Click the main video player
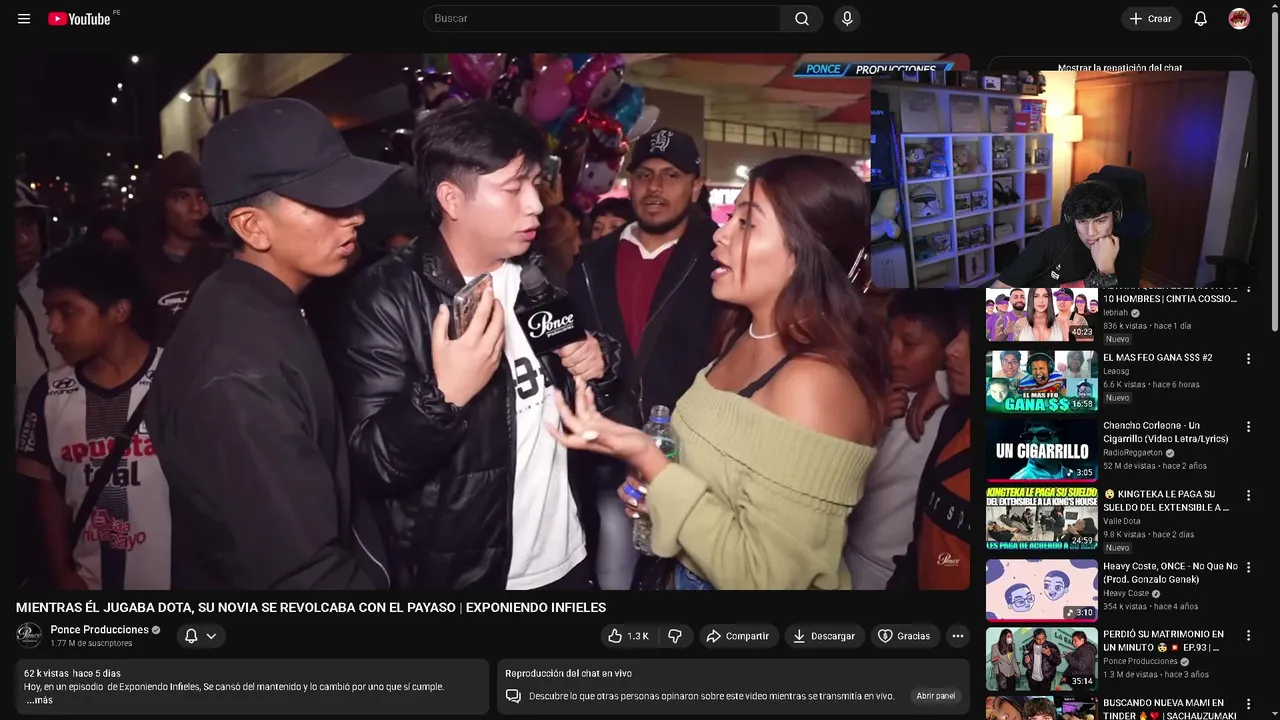 (492, 322)
